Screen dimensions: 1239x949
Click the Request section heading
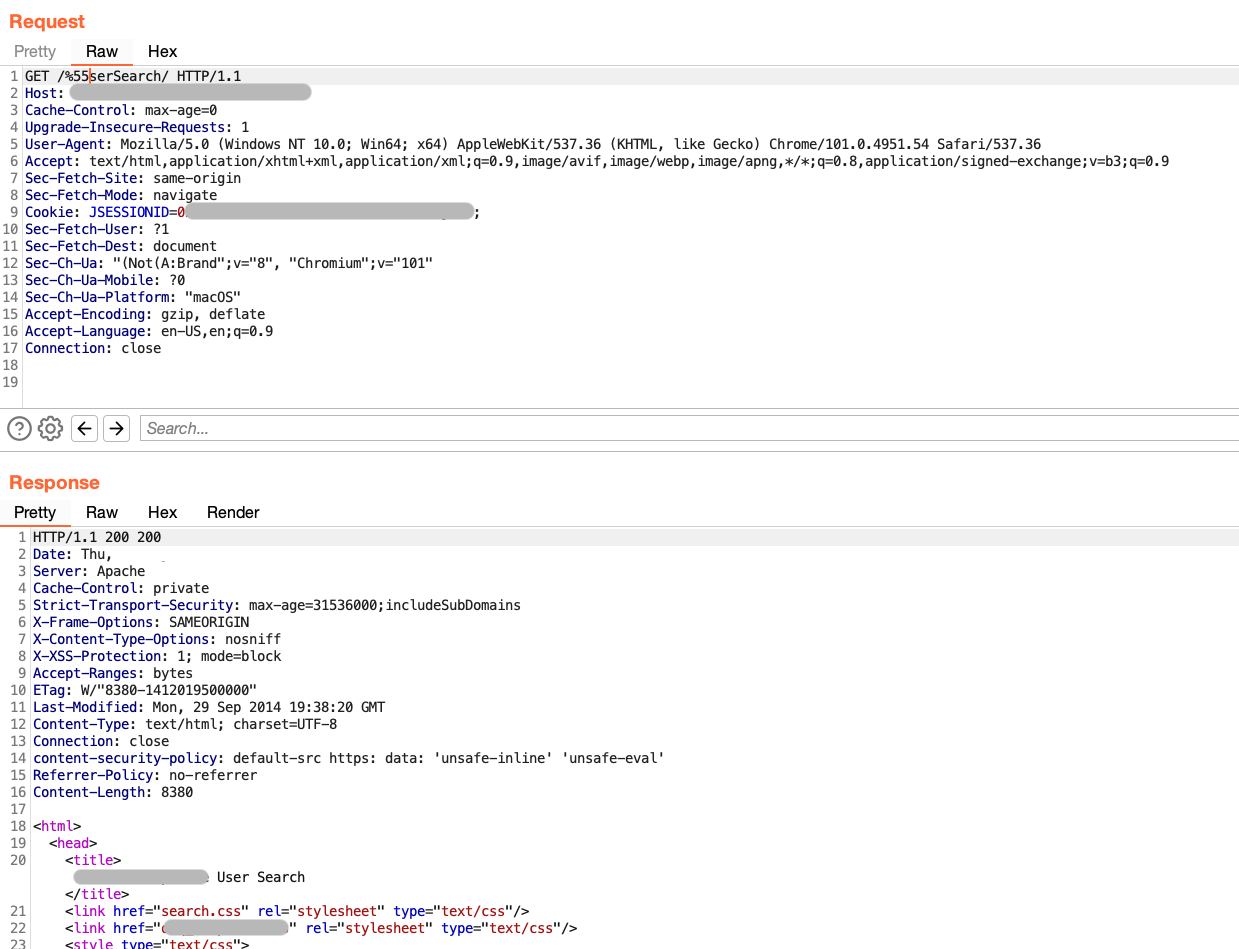point(46,21)
